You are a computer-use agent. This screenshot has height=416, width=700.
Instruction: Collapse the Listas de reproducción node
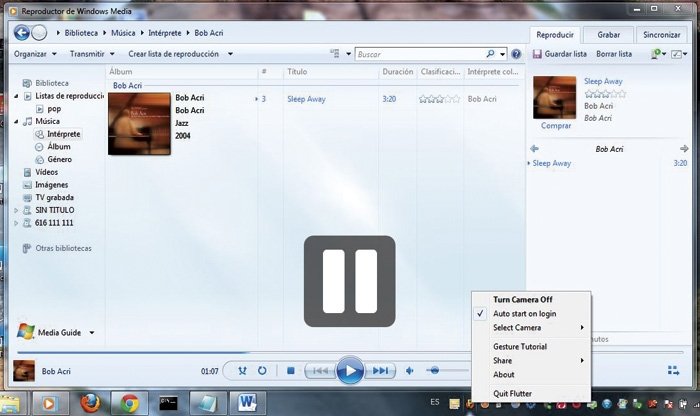click(x=16, y=96)
